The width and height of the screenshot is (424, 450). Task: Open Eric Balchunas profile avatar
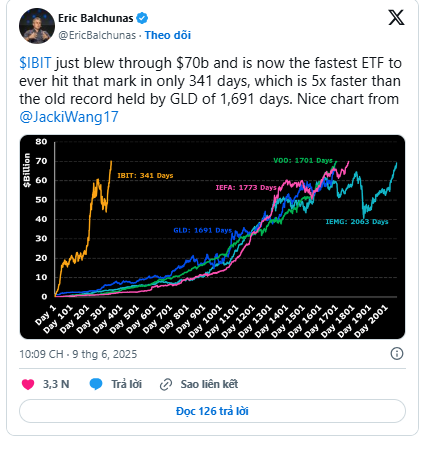37,26
